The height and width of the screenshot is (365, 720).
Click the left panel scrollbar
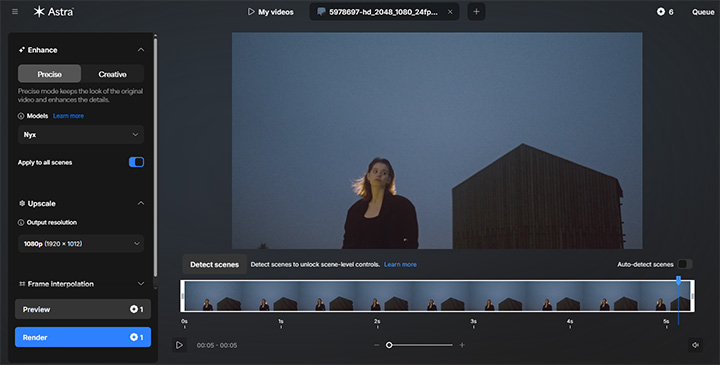click(x=155, y=156)
